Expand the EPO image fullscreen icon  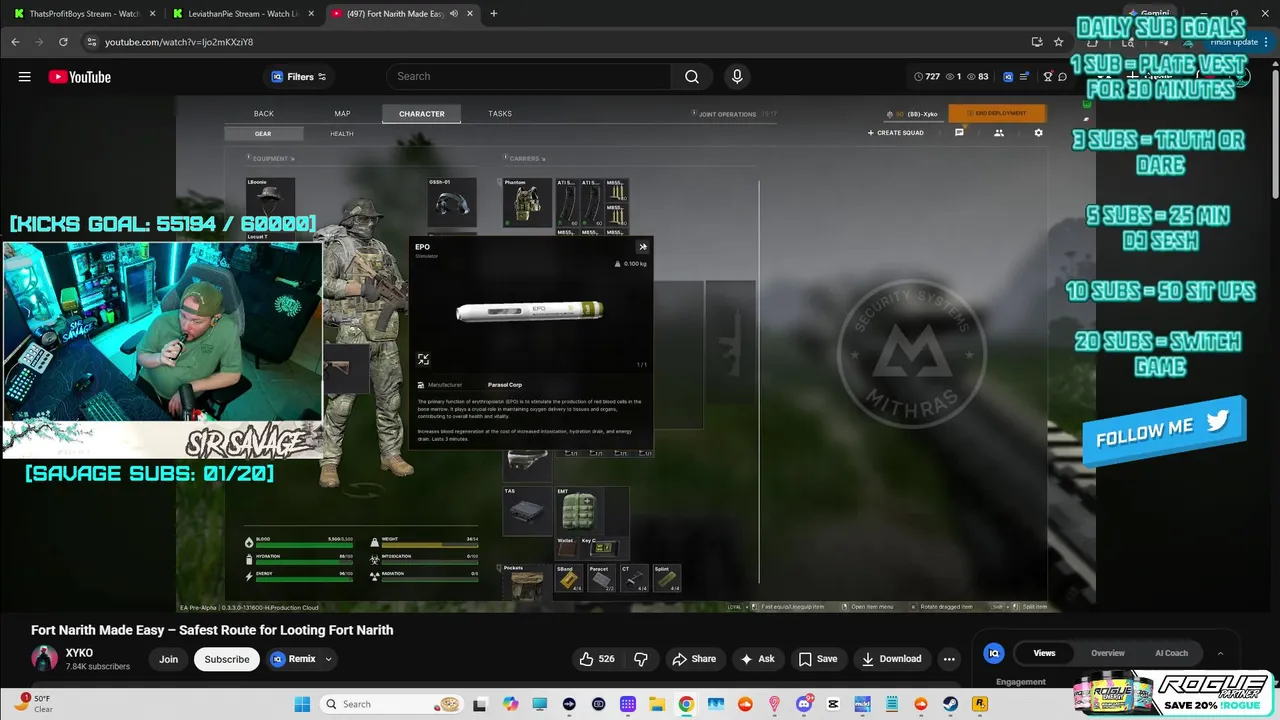tap(423, 359)
